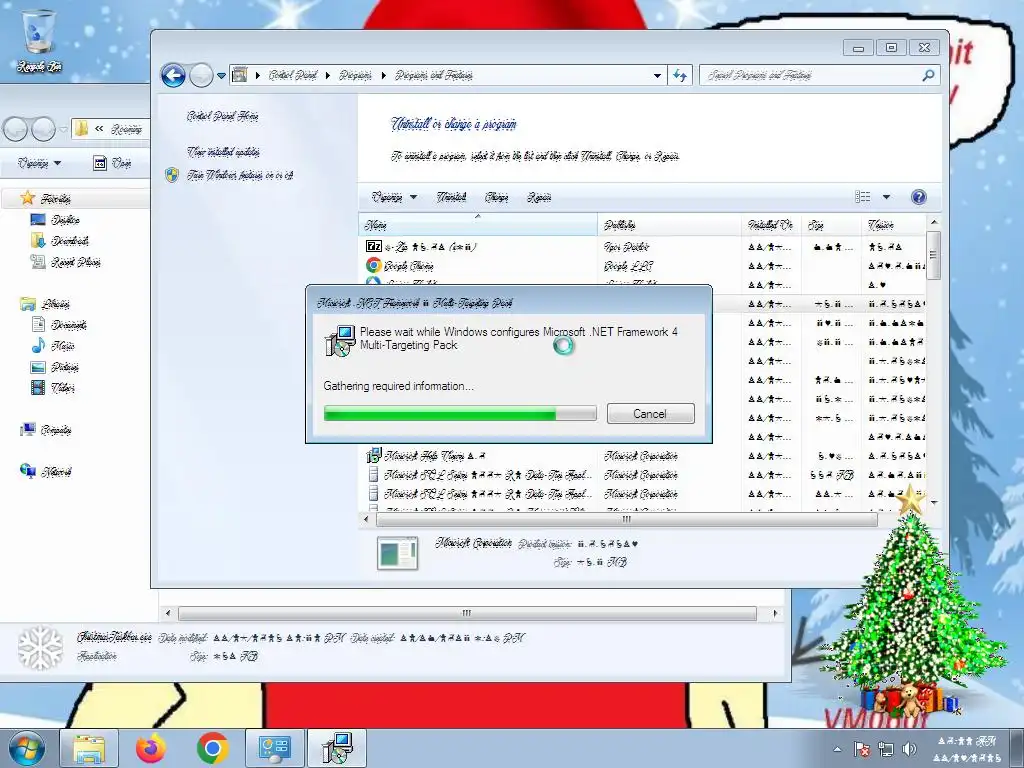This screenshot has height=768, width=1024.
Task: Select Recent Places in Explorer sidebar
Action: click(x=75, y=263)
